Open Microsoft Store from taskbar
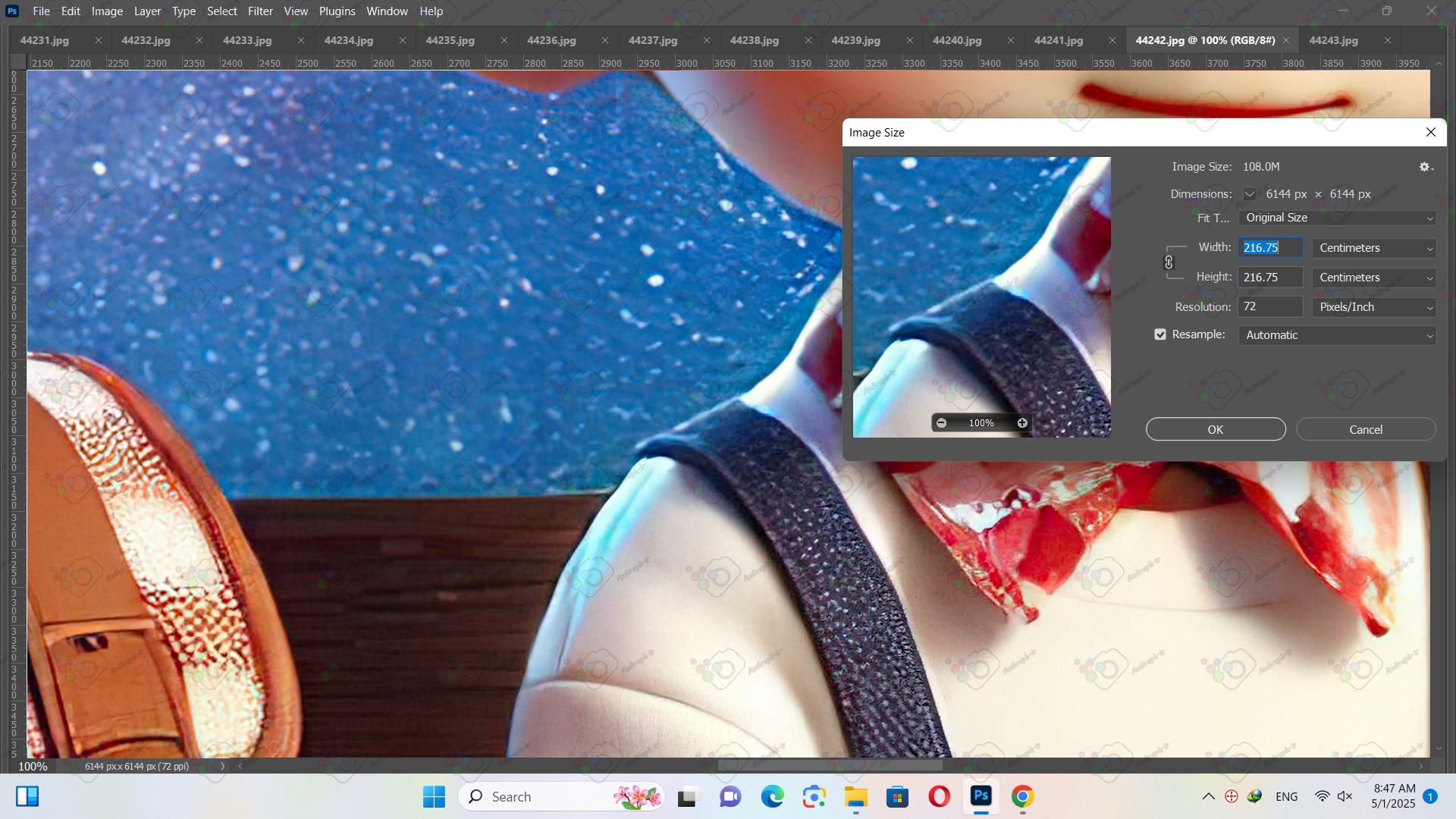 pyautogui.click(x=898, y=796)
